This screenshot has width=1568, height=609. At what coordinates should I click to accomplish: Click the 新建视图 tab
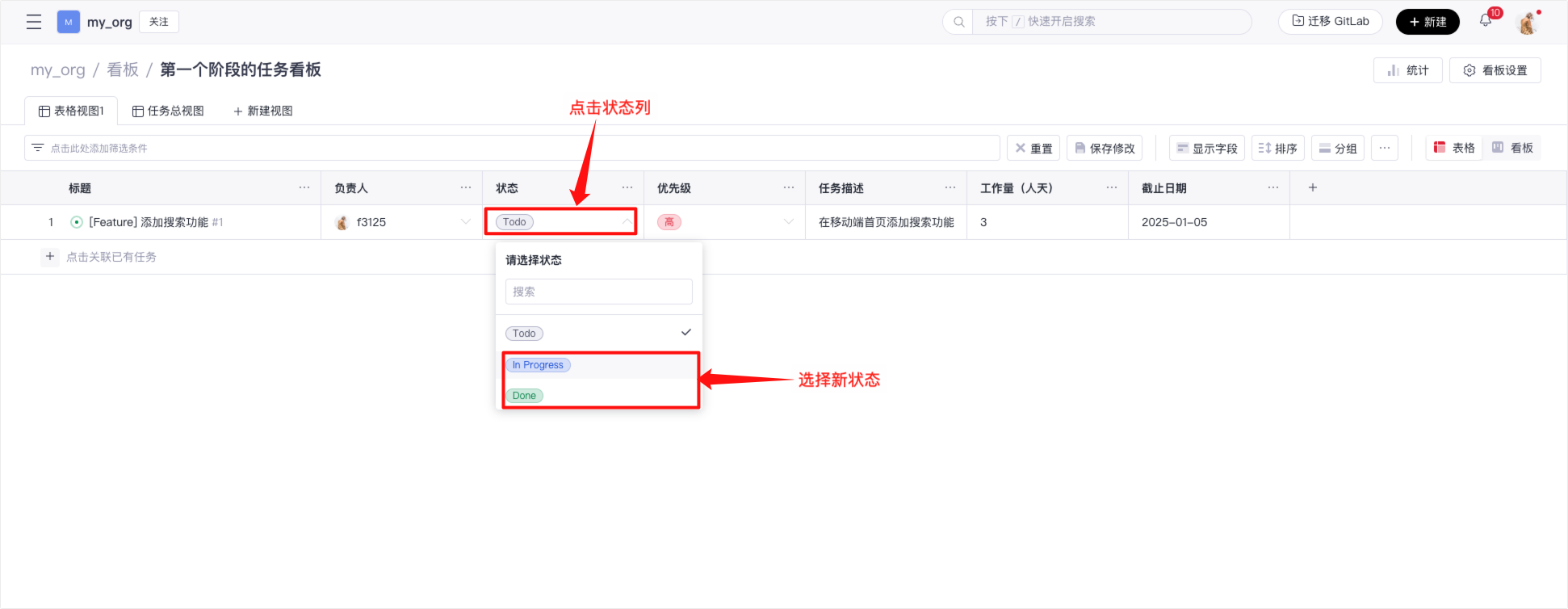[x=263, y=111]
